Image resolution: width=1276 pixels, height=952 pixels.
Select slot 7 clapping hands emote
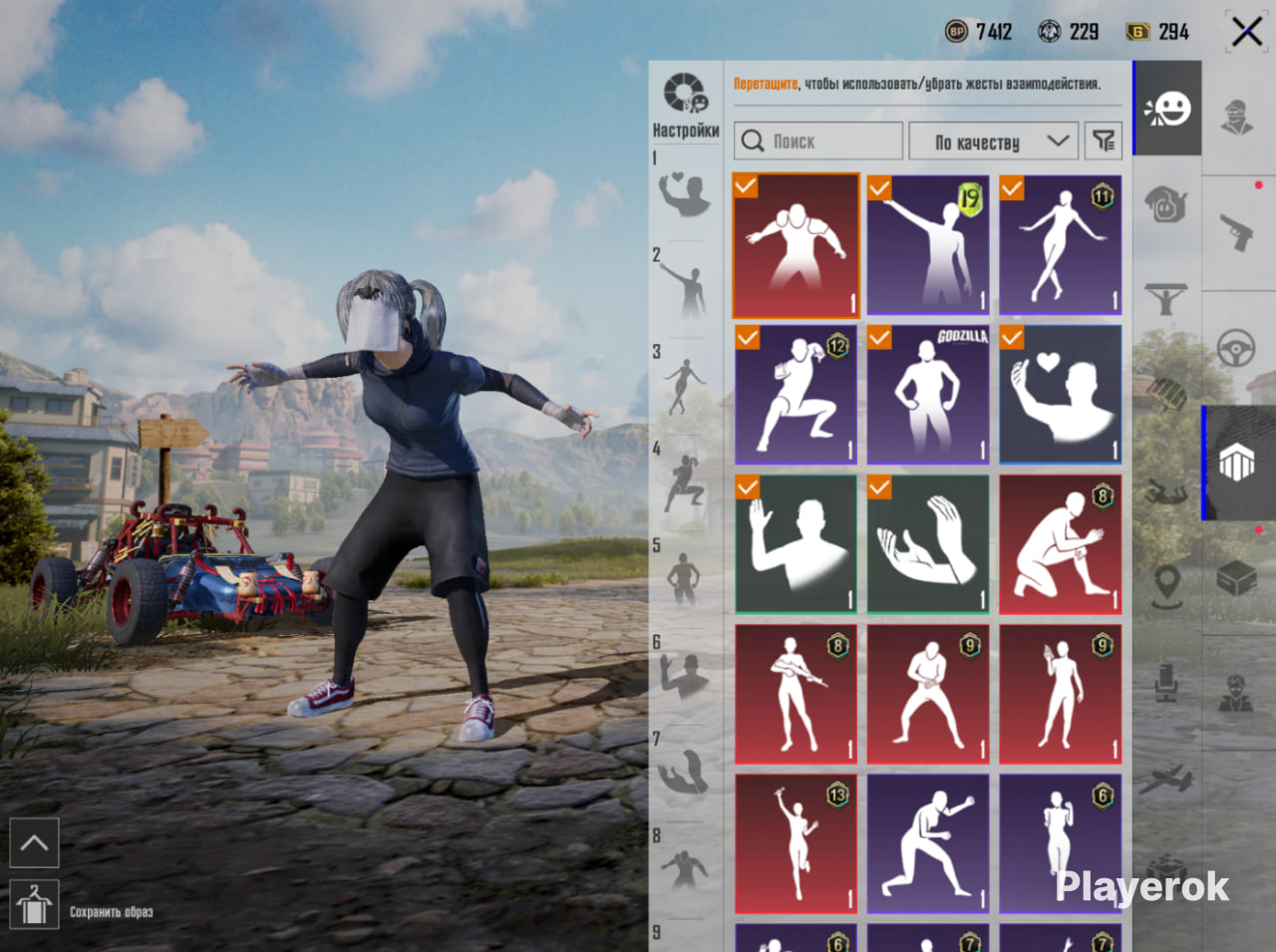(685, 772)
